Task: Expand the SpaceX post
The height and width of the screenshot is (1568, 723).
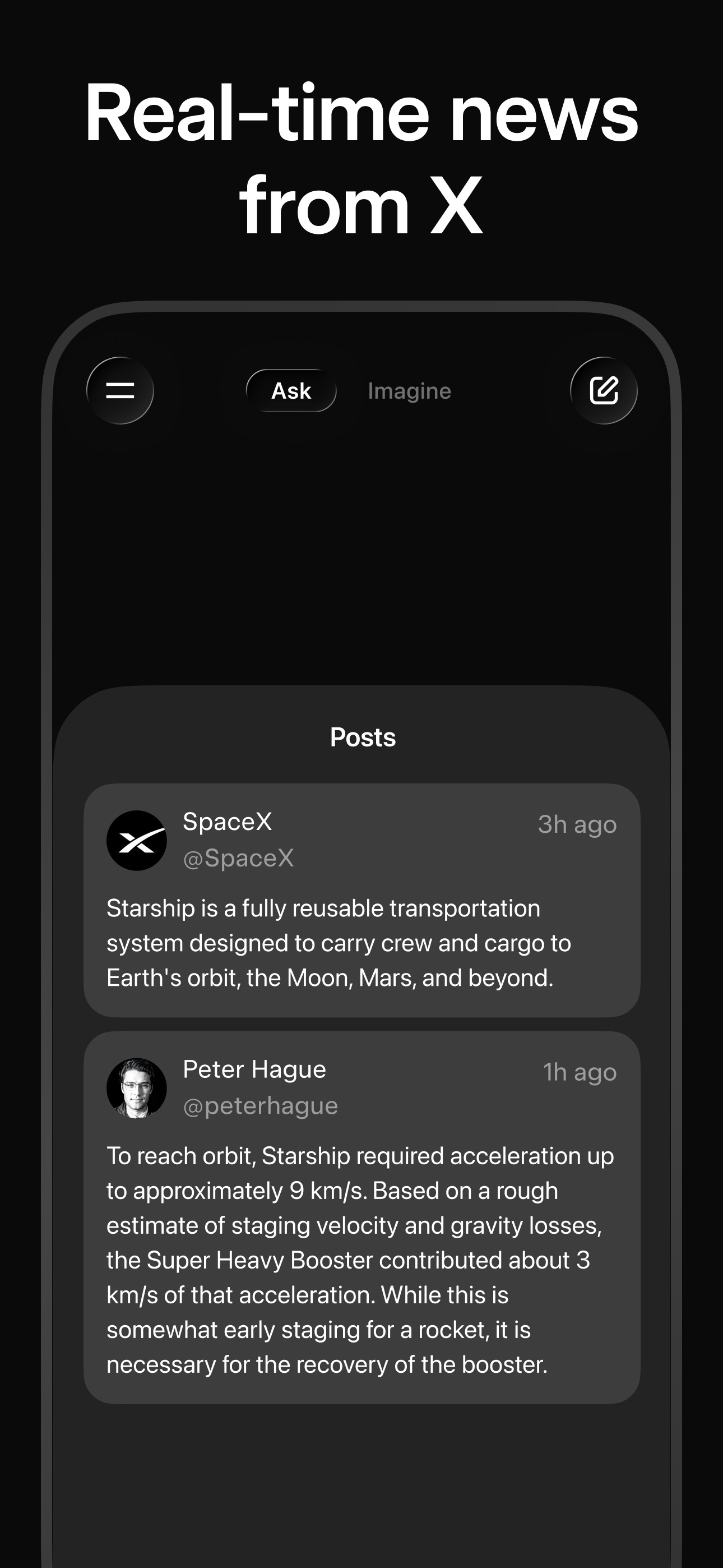Action: [361, 942]
